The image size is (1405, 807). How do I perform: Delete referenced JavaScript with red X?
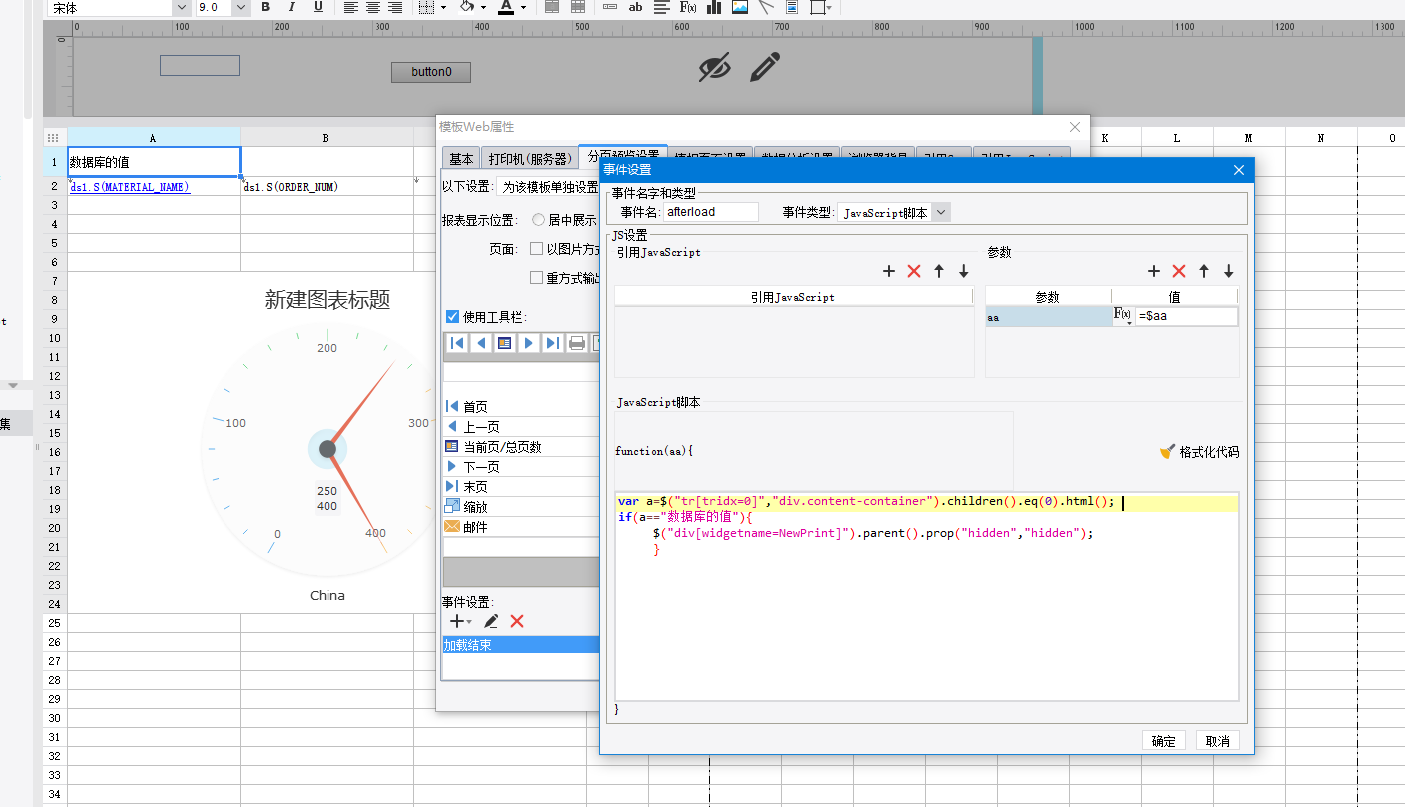tap(913, 271)
